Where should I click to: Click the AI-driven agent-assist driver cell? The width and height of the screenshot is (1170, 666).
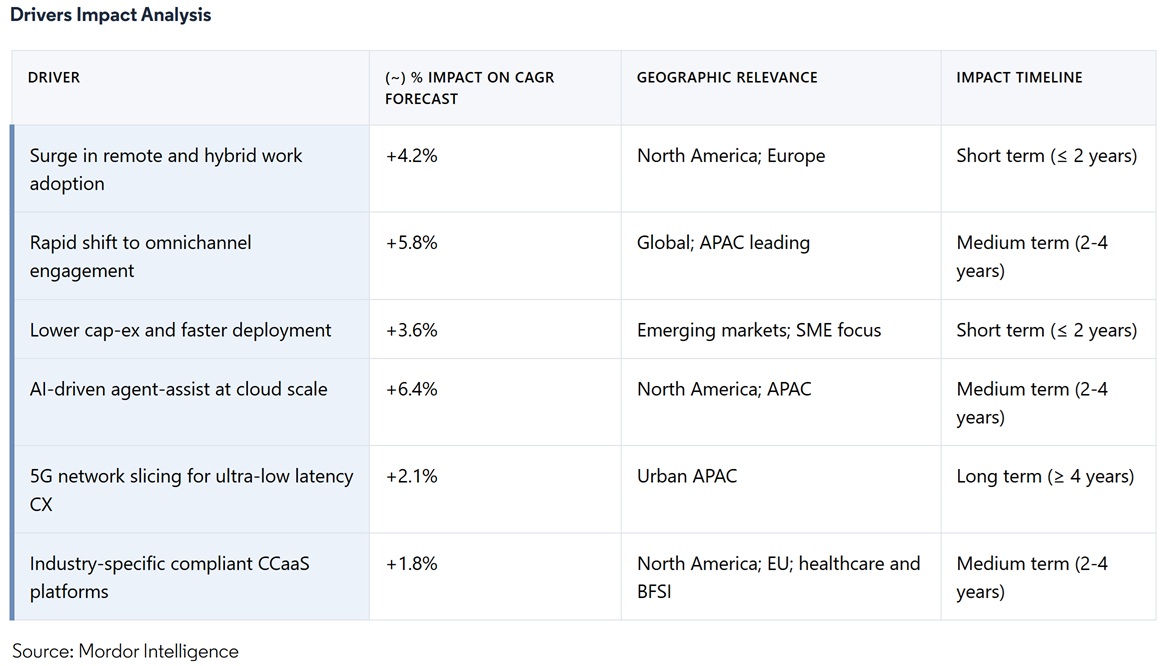coord(178,389)
